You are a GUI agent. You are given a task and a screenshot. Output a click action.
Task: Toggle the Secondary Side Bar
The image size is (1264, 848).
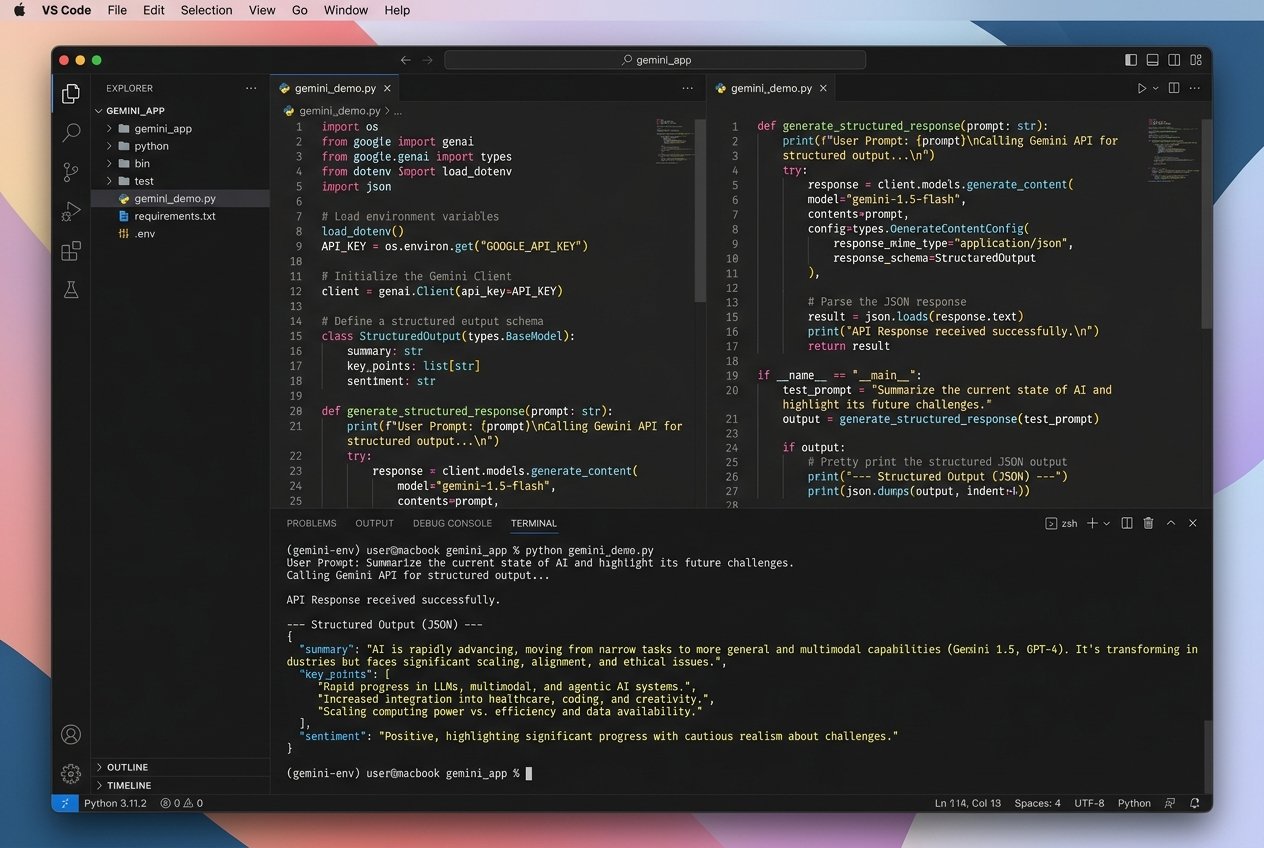click(x=1175, y=60)
